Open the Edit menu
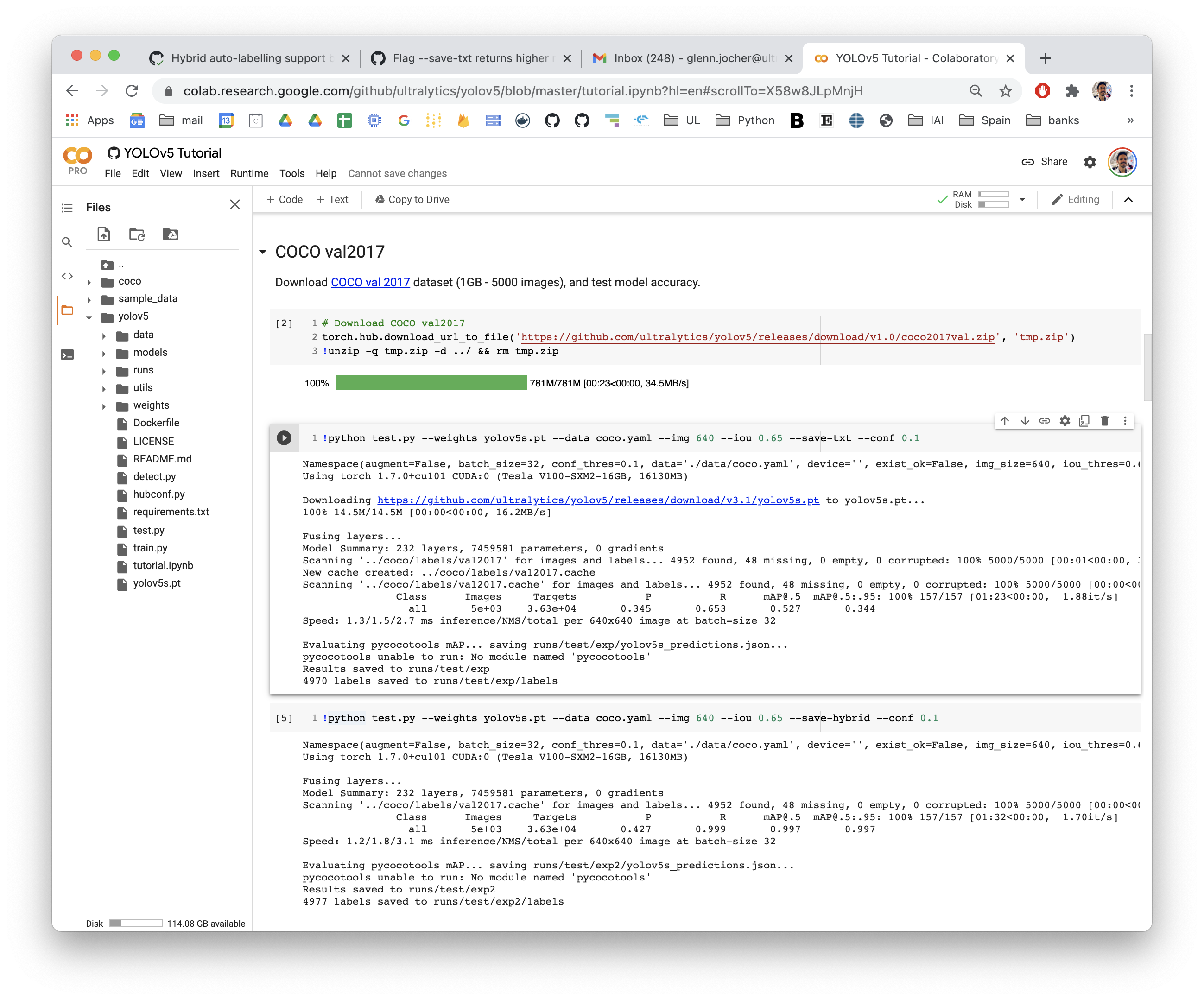This screenshot has height=1000, width=1204. coord(140,174)
